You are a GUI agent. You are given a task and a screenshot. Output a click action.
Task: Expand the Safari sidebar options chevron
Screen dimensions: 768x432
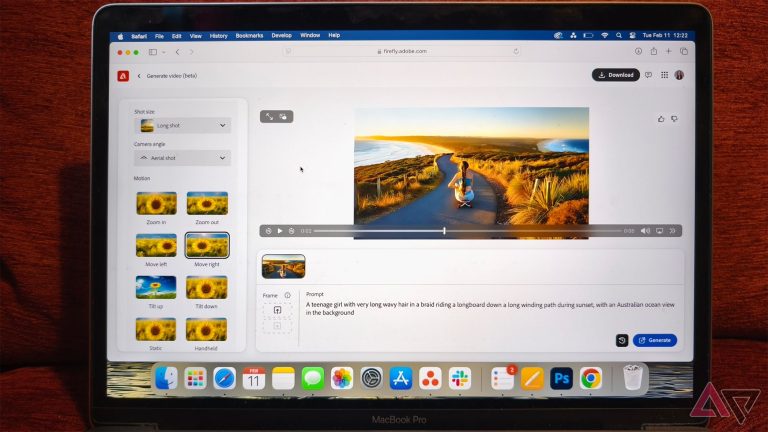[x=164, y=52]
